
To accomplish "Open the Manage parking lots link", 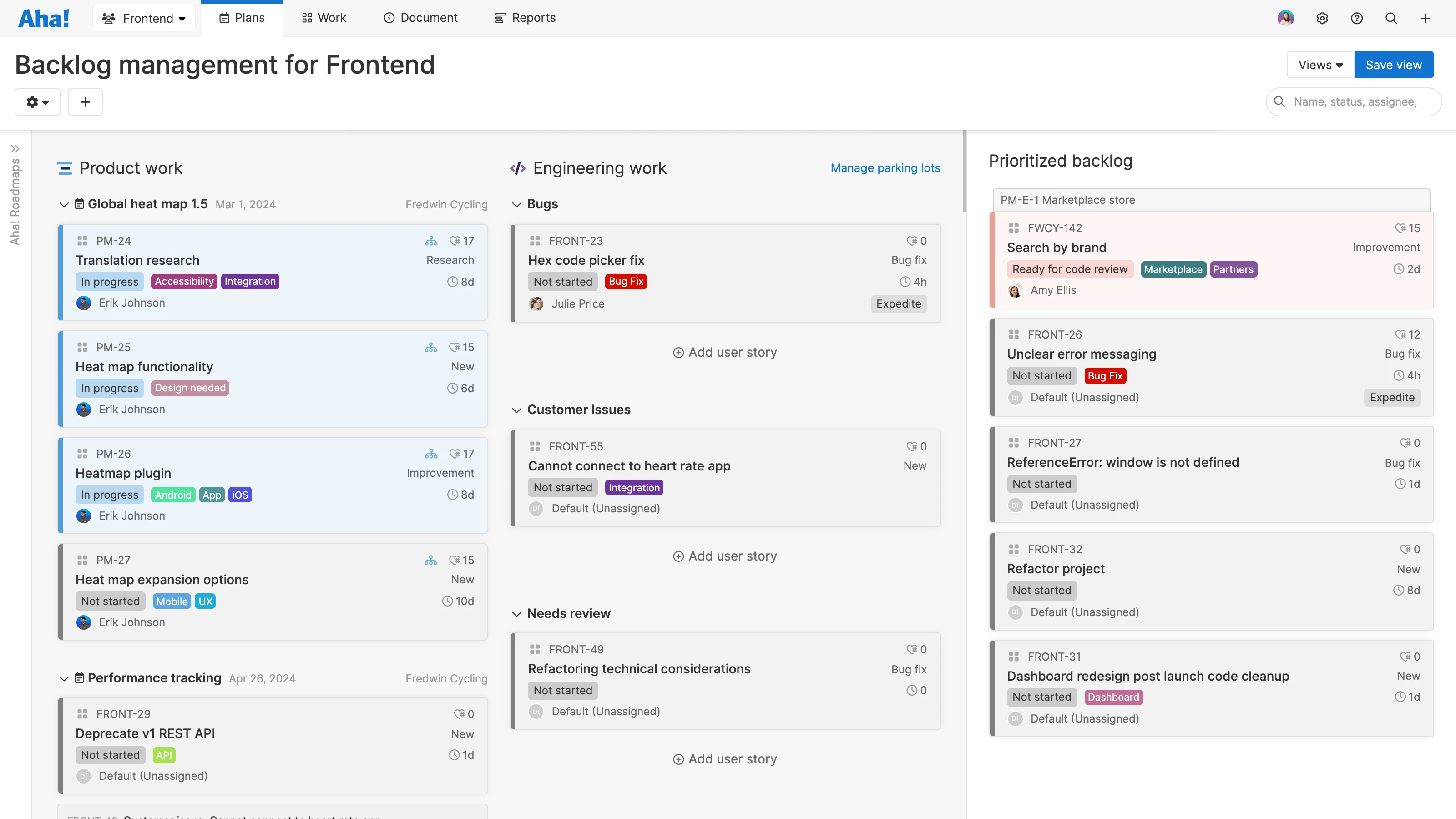I will coord(885,168).
